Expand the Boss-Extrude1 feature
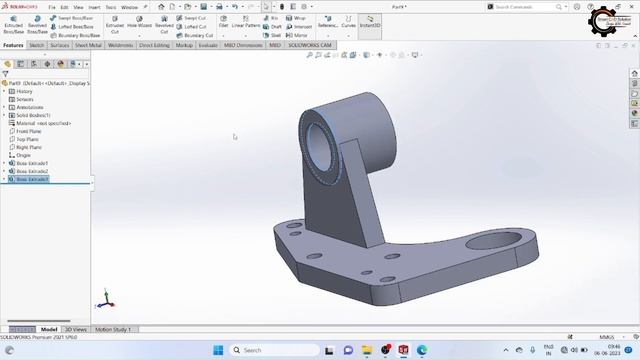Viewport: 640px width, 360px height. pos(4,163)
